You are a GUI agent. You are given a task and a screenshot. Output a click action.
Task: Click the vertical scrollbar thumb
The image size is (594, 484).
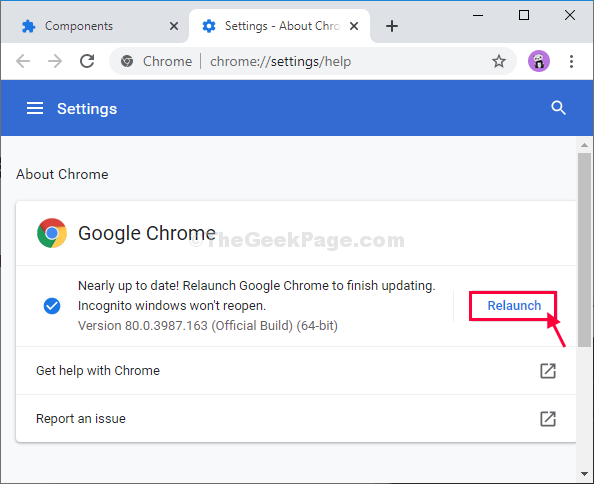coord(584,249)
